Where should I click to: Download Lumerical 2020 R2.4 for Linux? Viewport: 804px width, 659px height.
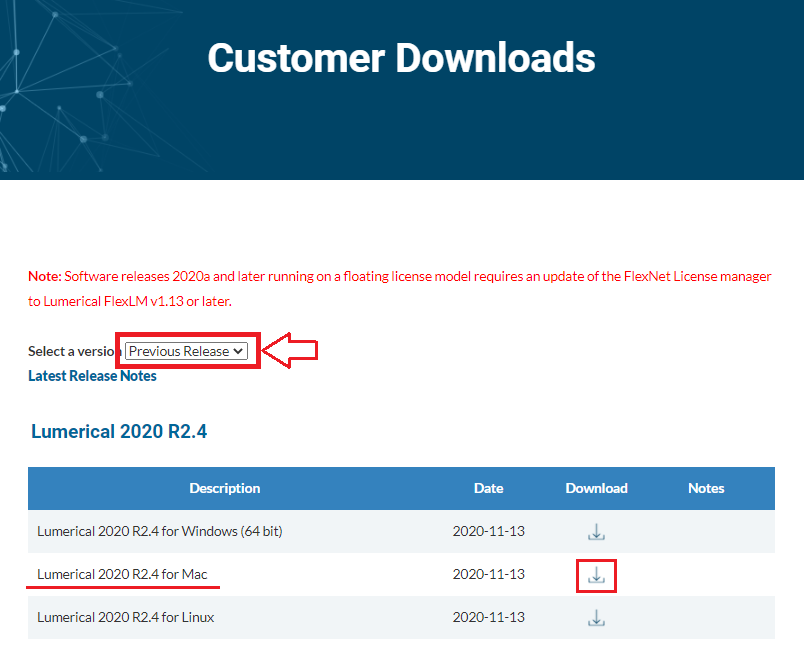pyautogui.click(x=596, y=618)
